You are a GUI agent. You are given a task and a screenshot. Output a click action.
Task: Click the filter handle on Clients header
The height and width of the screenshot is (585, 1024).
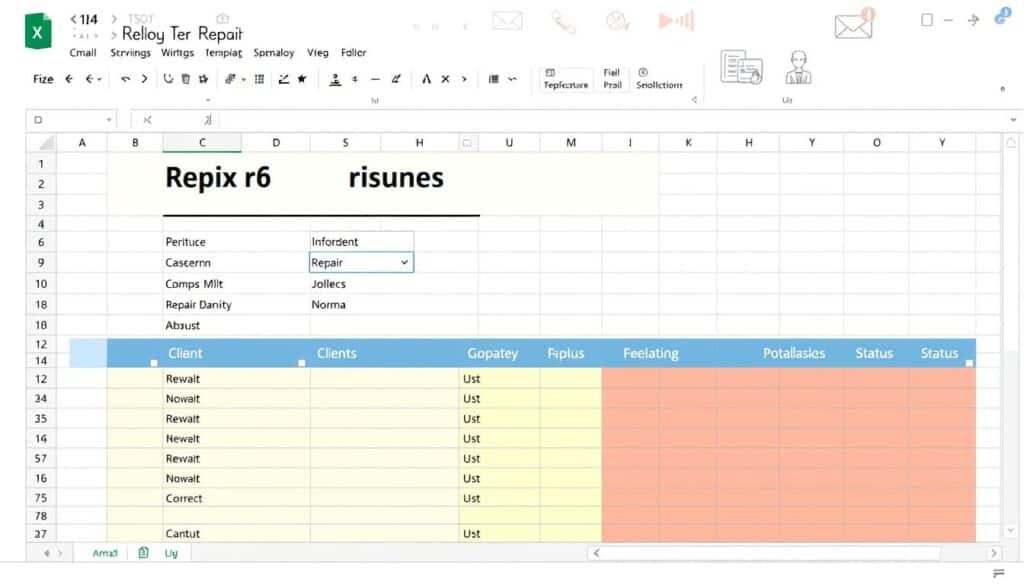[x=302, y=363]
